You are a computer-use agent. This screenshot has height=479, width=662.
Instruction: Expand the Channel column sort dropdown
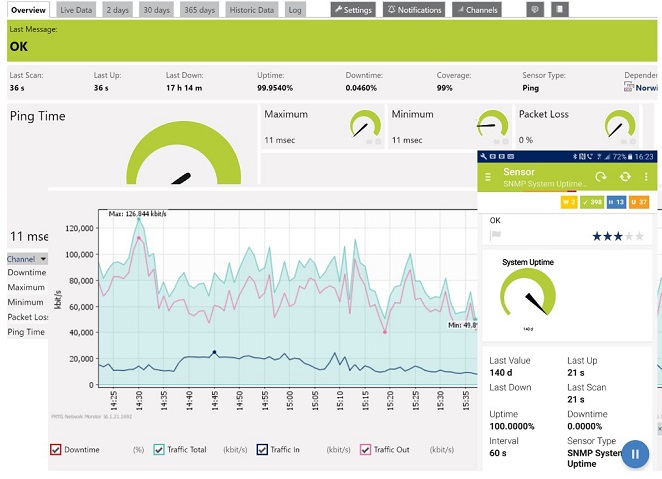point(43,259)
